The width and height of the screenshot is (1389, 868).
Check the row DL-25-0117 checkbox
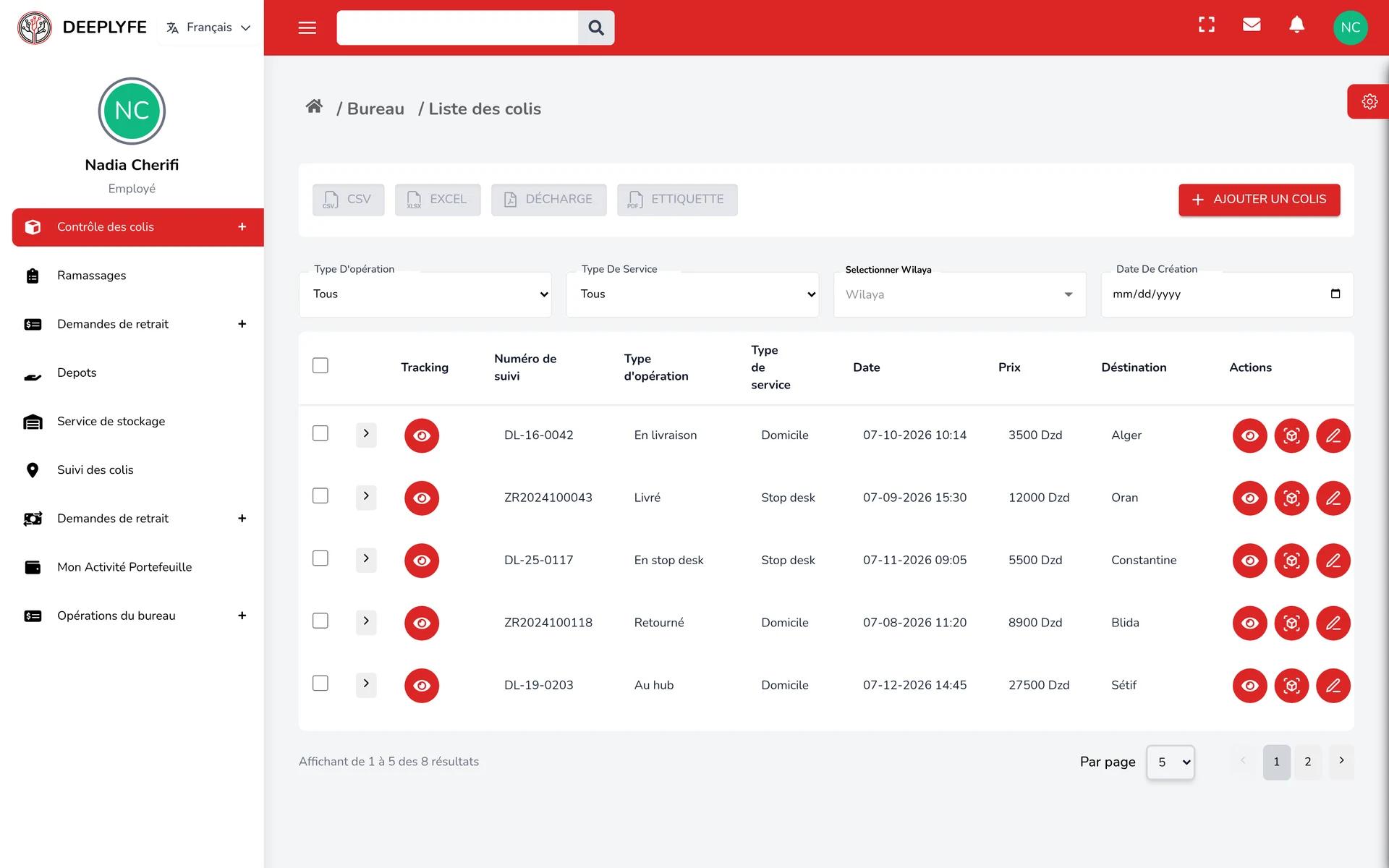(320, 558)
